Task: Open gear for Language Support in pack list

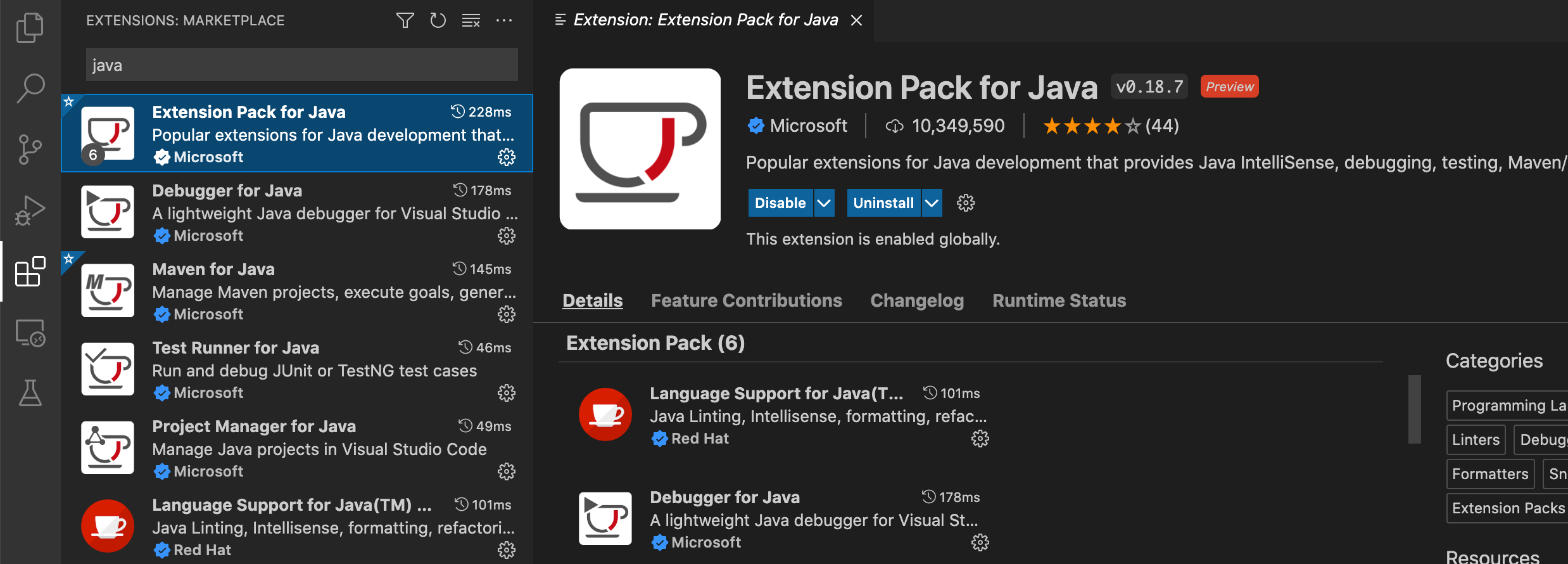Action: tap(980, 439)
